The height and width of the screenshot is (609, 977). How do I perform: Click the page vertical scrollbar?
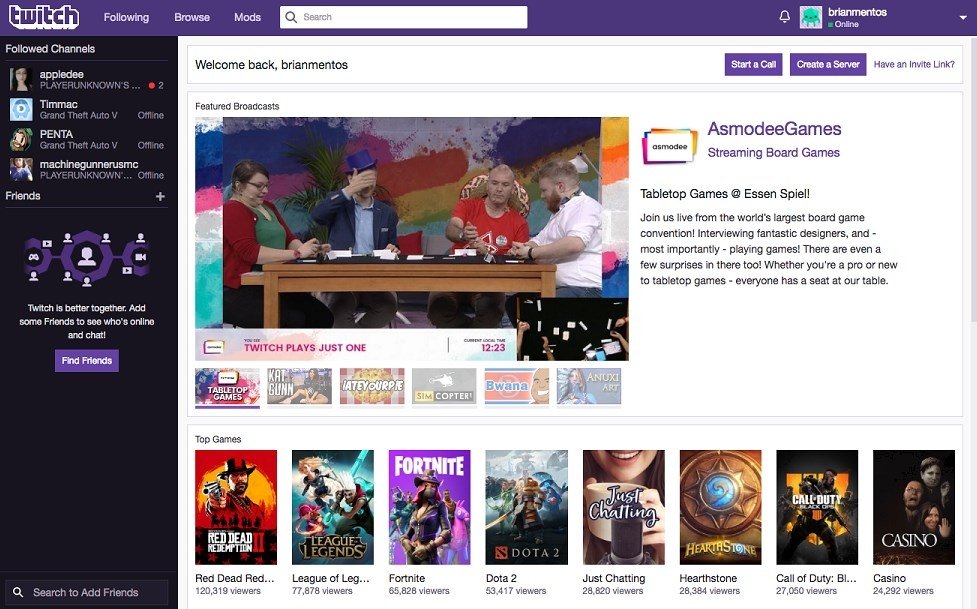coord(973,178)
